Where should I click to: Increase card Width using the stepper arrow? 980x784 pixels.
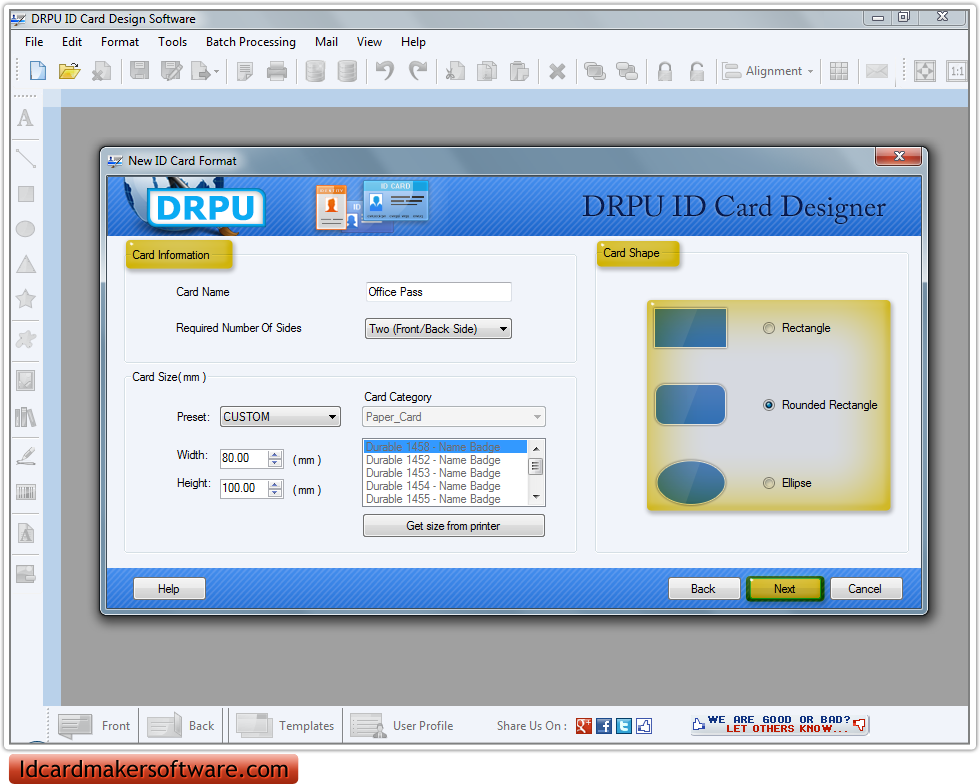[x=274, y=452]
